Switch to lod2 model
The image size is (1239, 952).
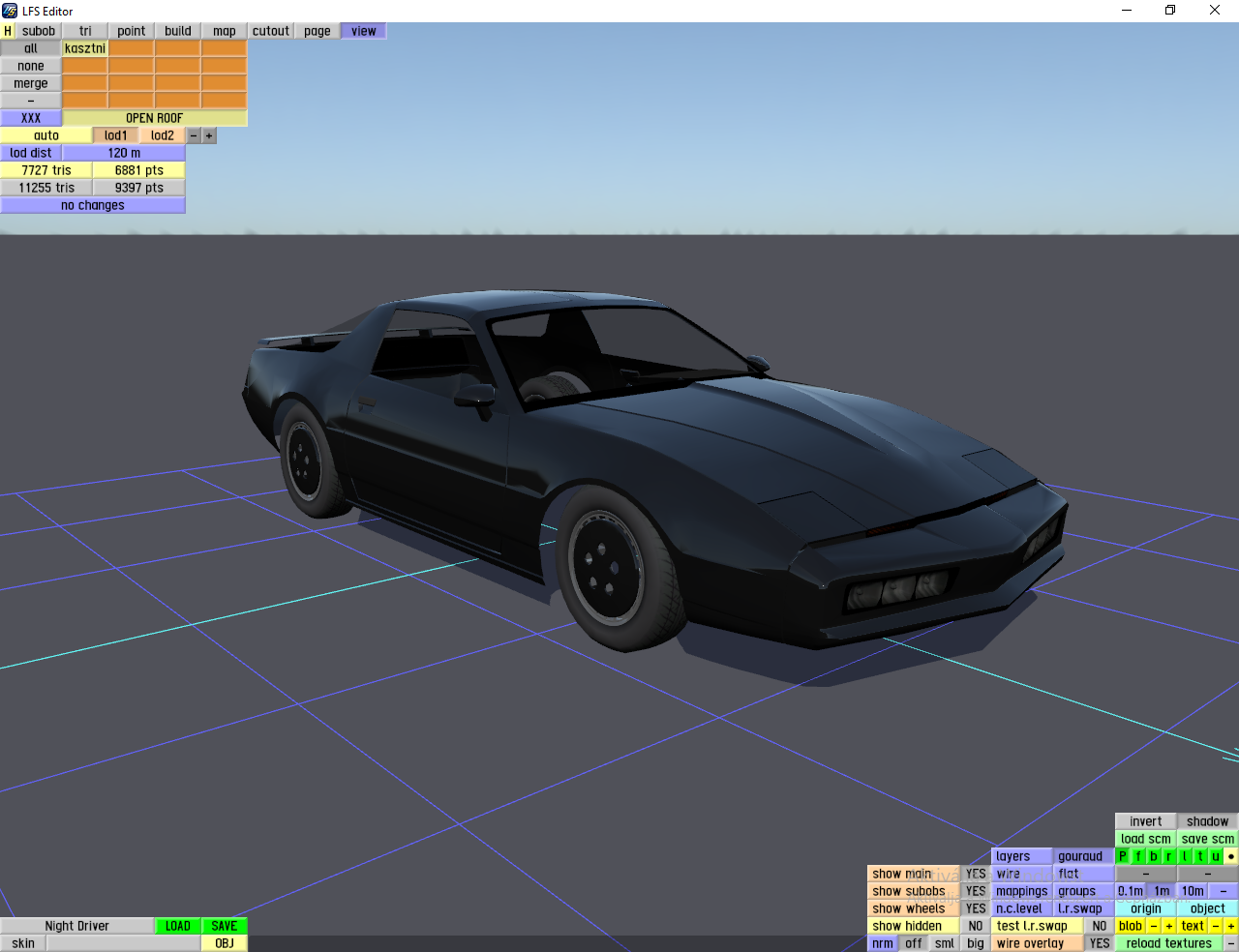click(163, 135)
